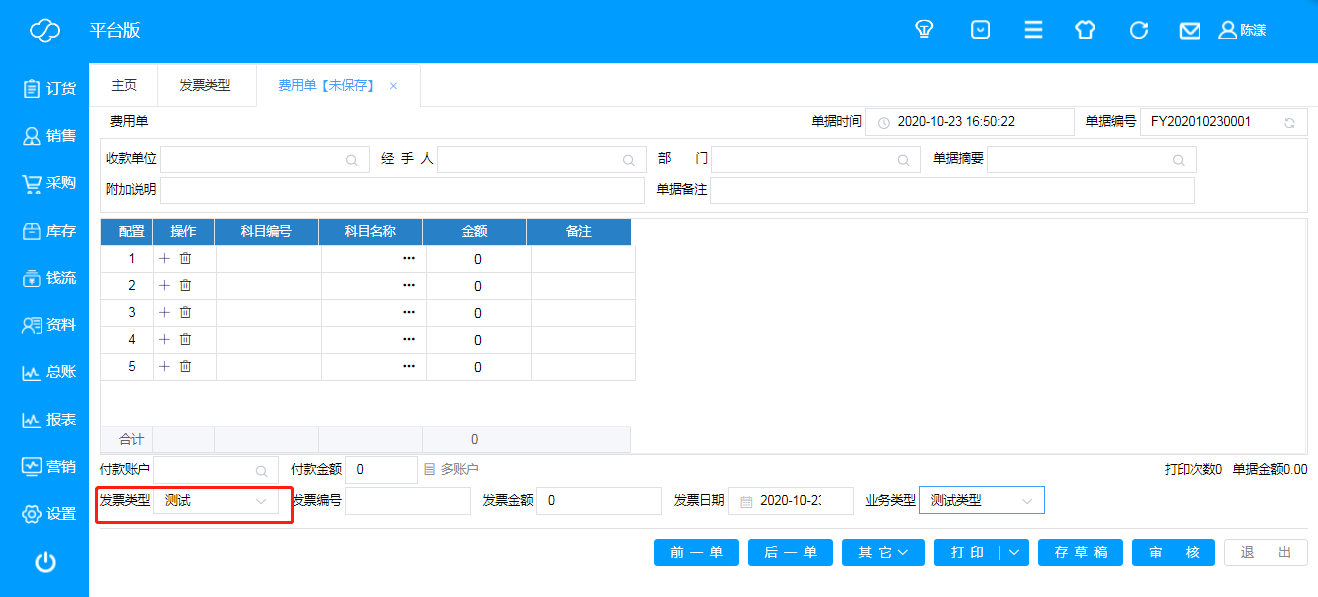Open the hamburger list icon in header
Viewport: 1318px width, 597px height.
tap(1033, 30)
